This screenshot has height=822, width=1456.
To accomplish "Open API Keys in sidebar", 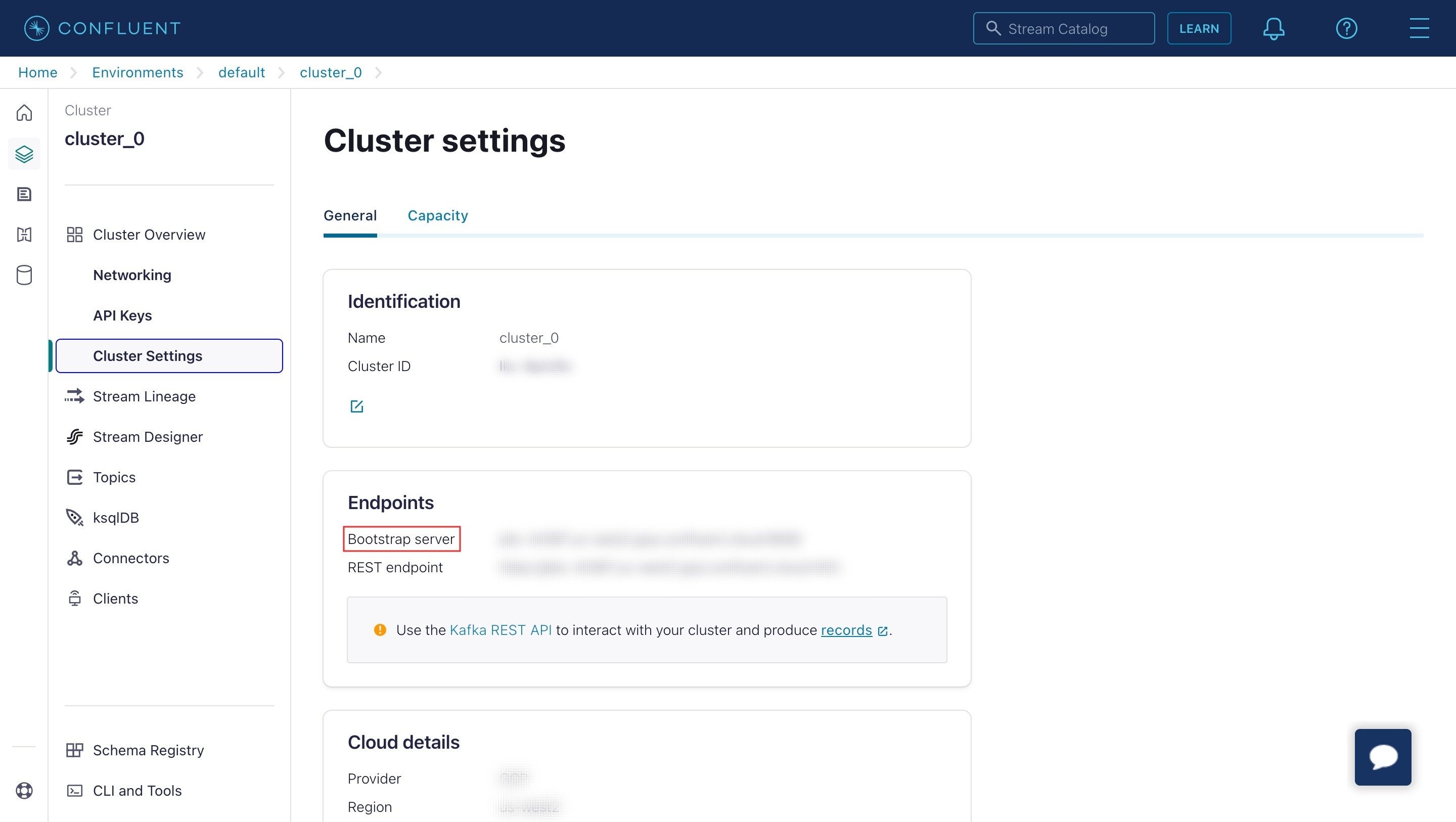I will point(123,315).
